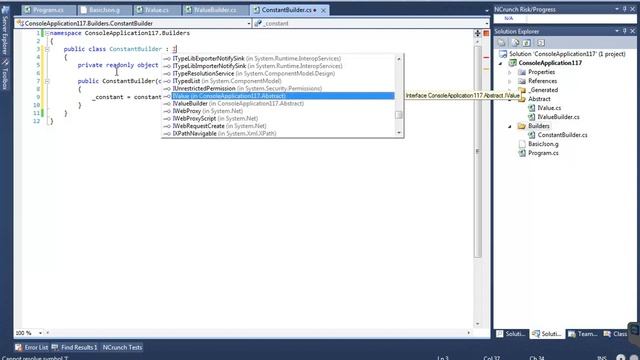Open ConstantBuilder.cs in Solution Explorer
Viewport: 640px width, 360px height.
pos(562,135)
